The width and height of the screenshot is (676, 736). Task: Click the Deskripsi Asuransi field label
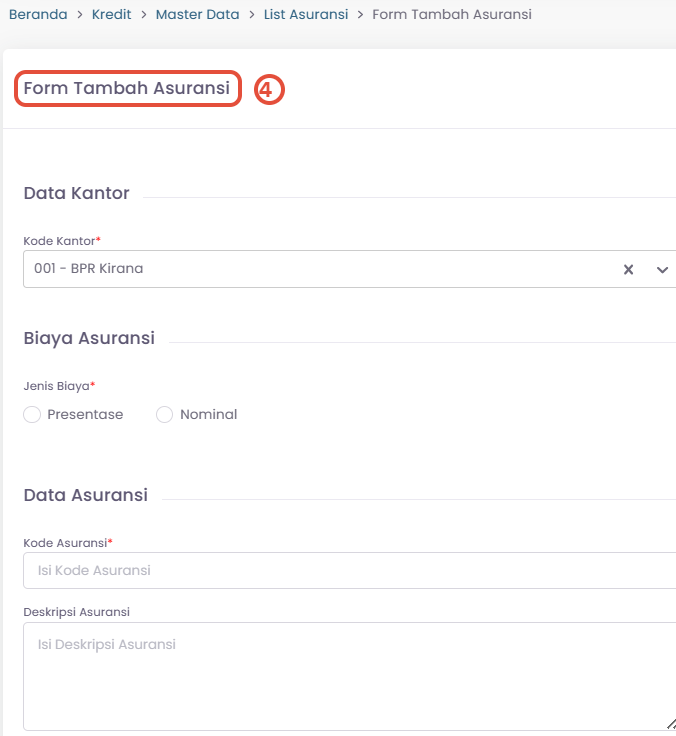77,612
